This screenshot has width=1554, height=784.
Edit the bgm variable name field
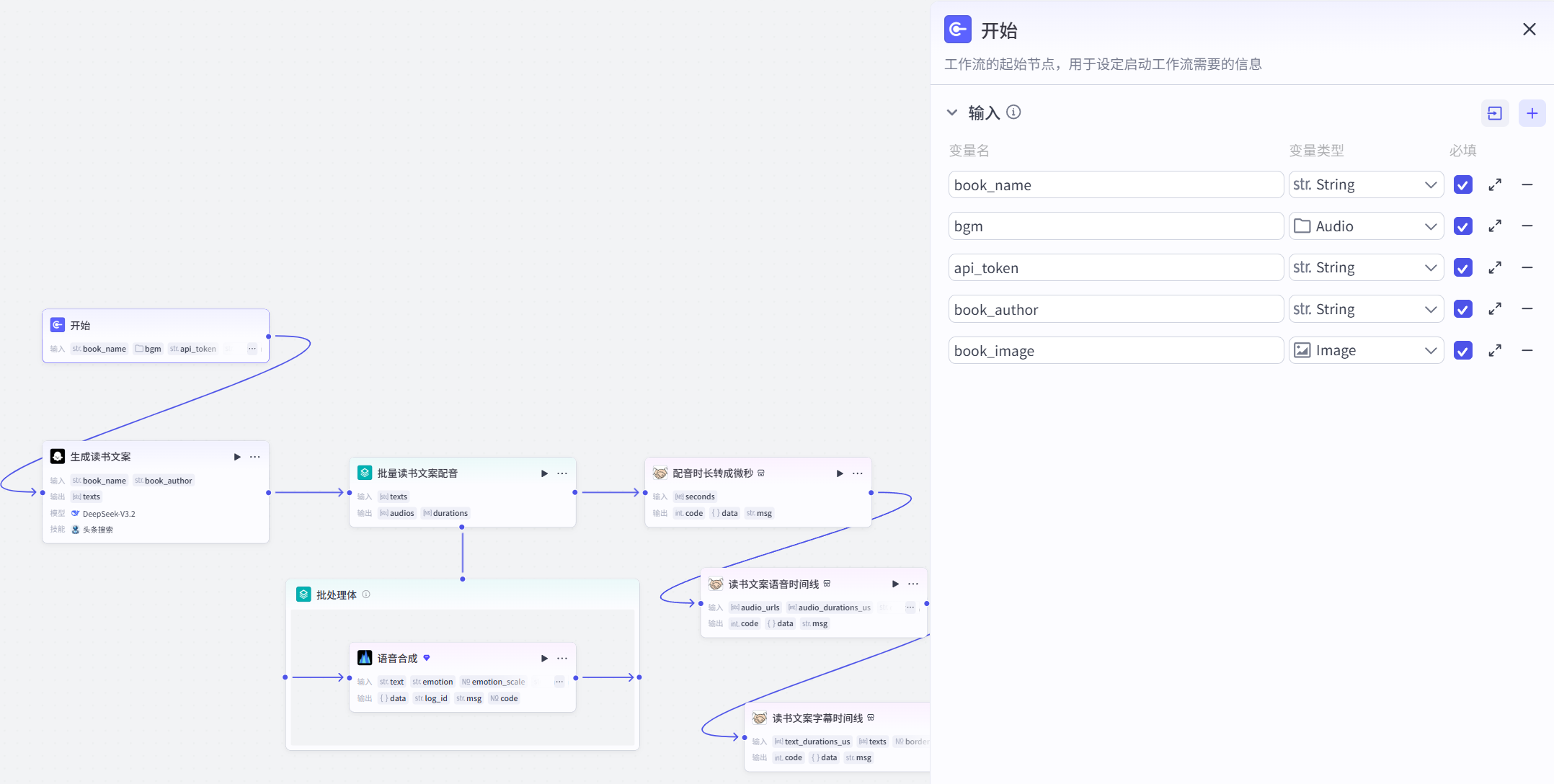pyautogui.click(x=1116, y=226)
